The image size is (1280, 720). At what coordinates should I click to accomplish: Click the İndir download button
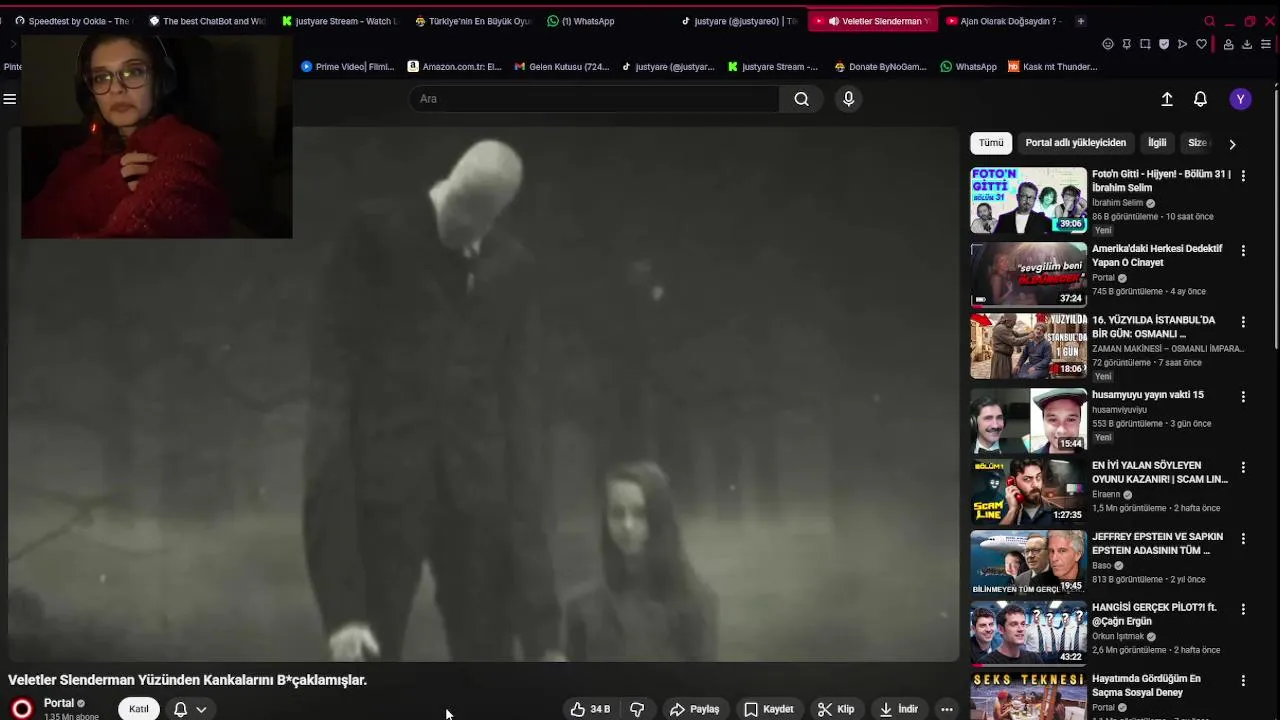click(899, 709)
